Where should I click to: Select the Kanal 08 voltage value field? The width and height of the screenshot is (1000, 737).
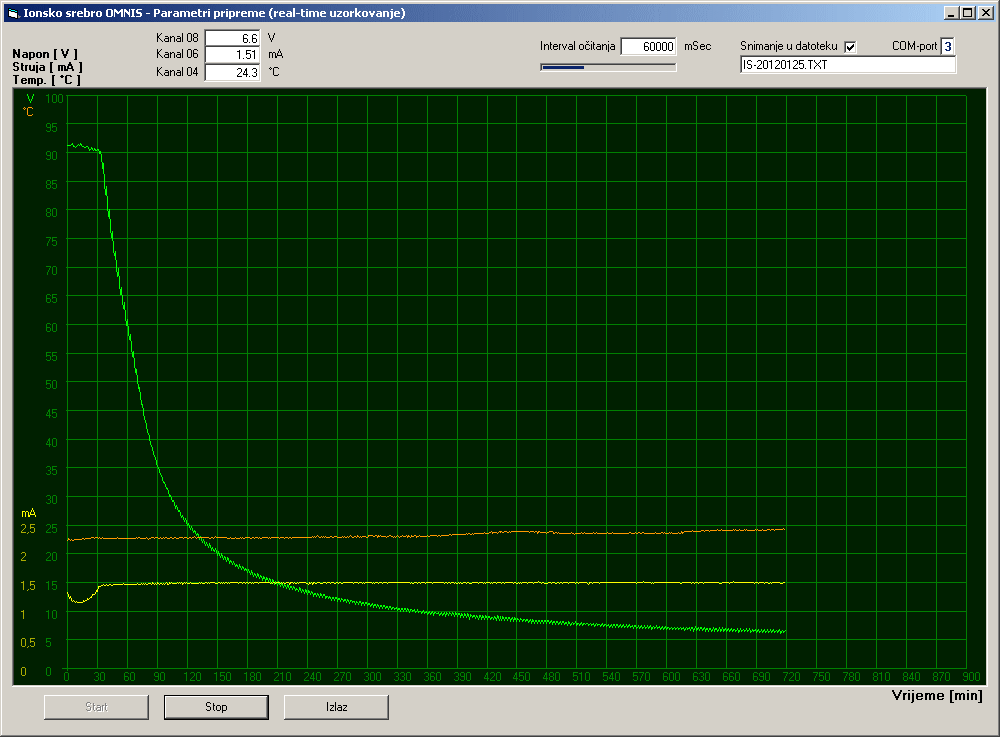tap(232, 38)
